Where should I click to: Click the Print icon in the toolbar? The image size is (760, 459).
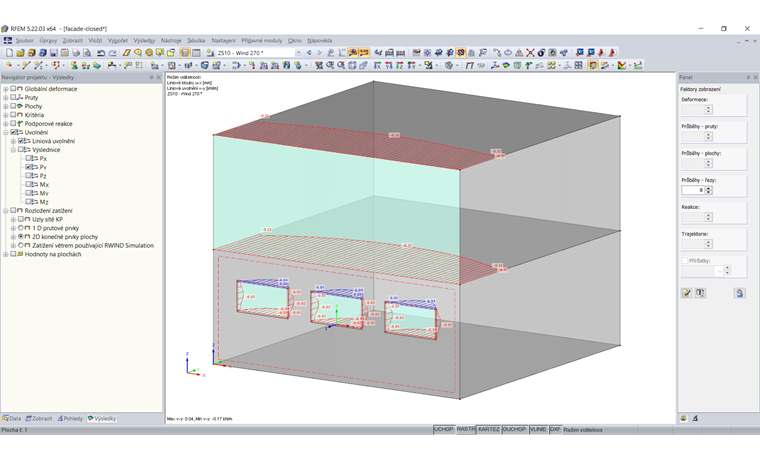[x=76, y=53]
